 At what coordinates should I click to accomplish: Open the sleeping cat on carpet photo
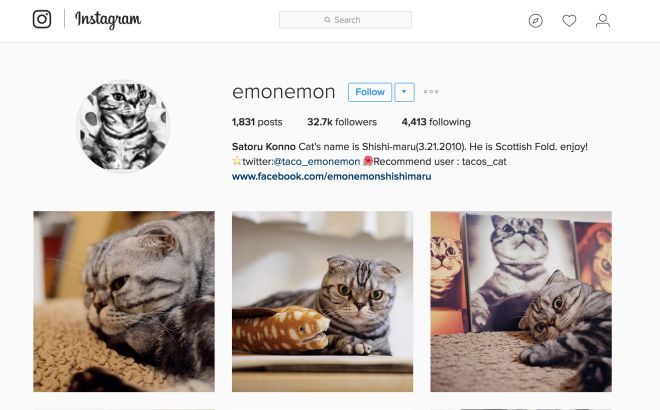coord(124,301)
